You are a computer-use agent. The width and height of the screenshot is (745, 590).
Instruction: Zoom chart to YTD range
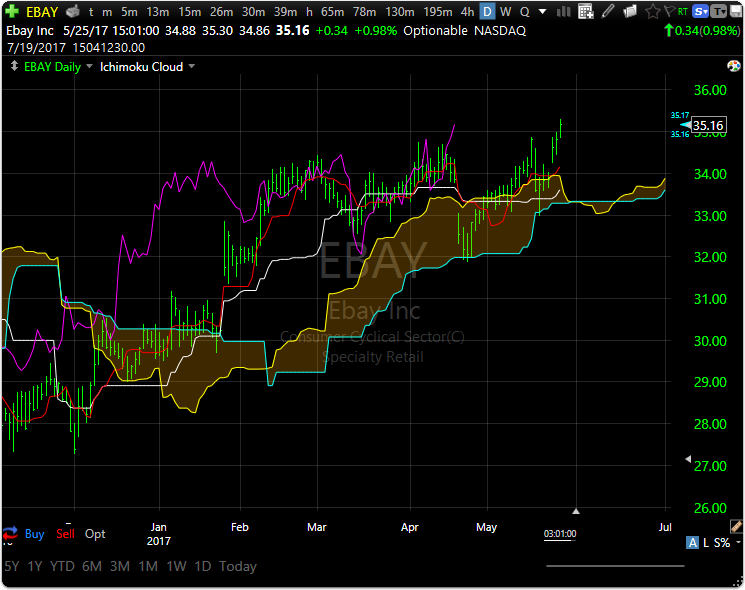click(x=62, y=566)
